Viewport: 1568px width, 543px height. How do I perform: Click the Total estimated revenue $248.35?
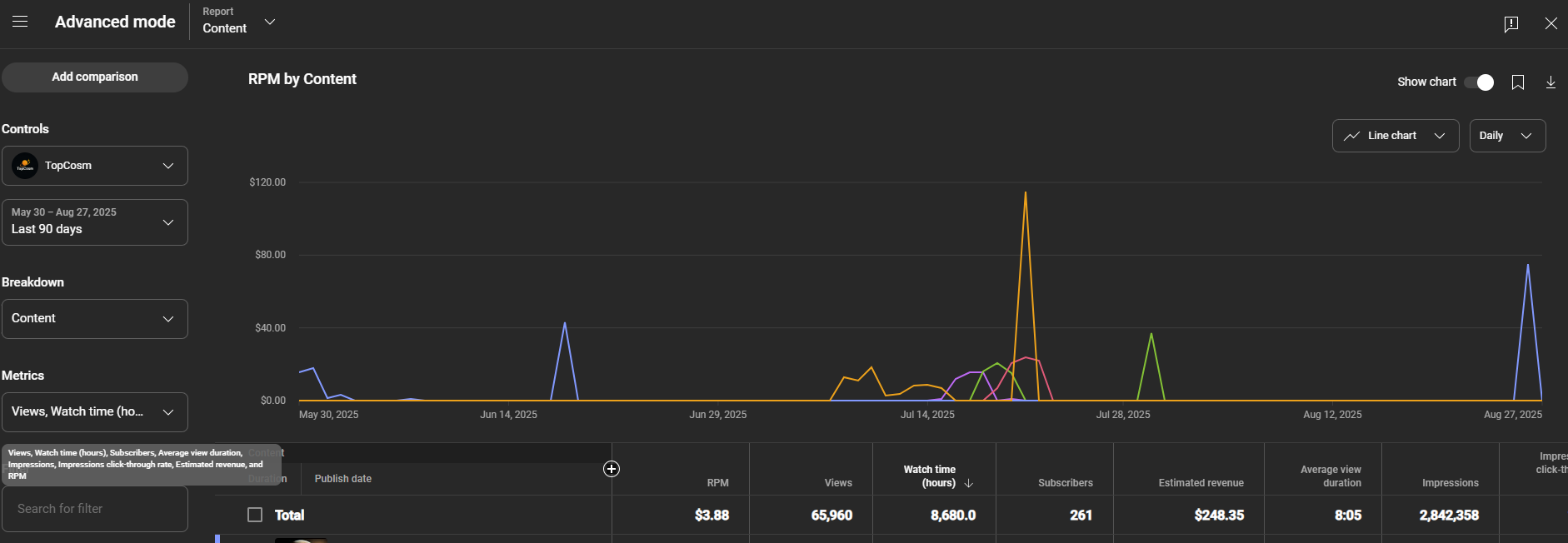coord(1219,516)
